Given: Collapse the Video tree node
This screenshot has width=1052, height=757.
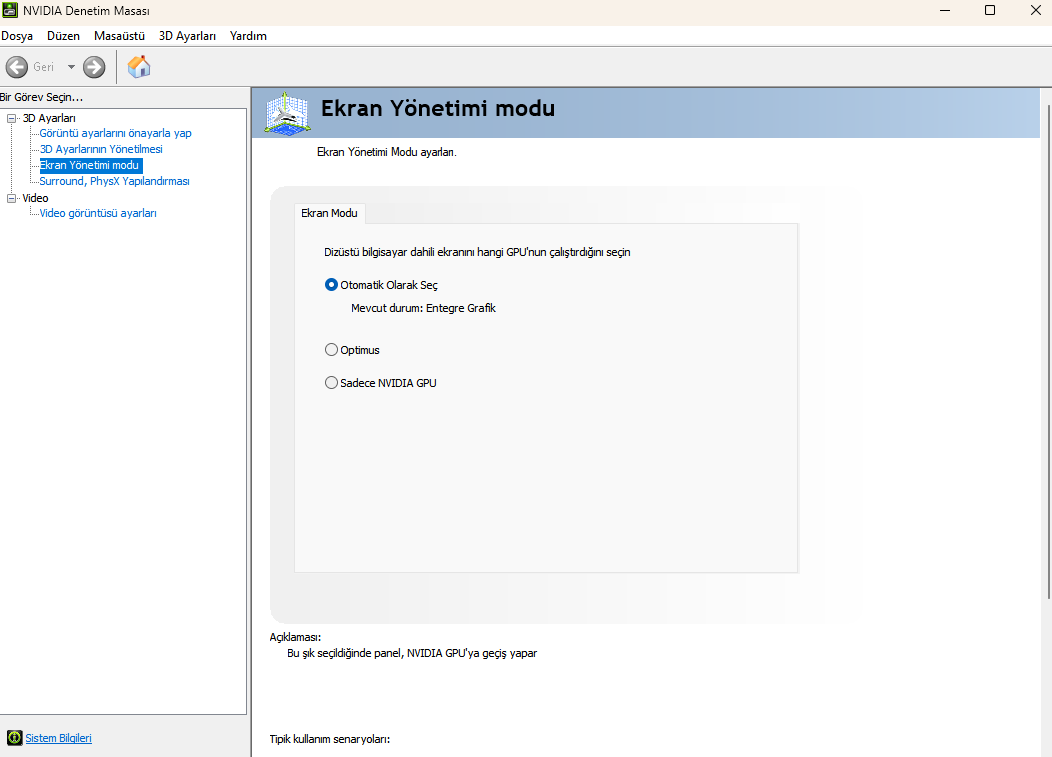Looking at the screenshot, I should click(x=11, y=198).
